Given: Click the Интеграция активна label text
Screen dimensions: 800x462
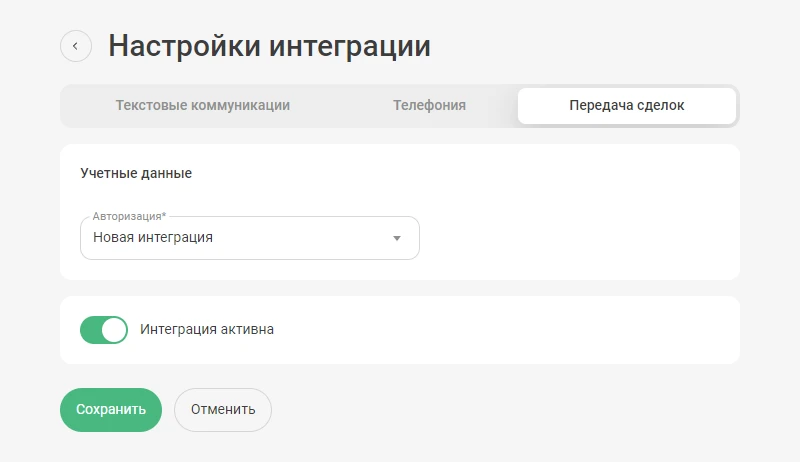Looking at the screenshot, I should pyautogui.click(x=207, y=329).
